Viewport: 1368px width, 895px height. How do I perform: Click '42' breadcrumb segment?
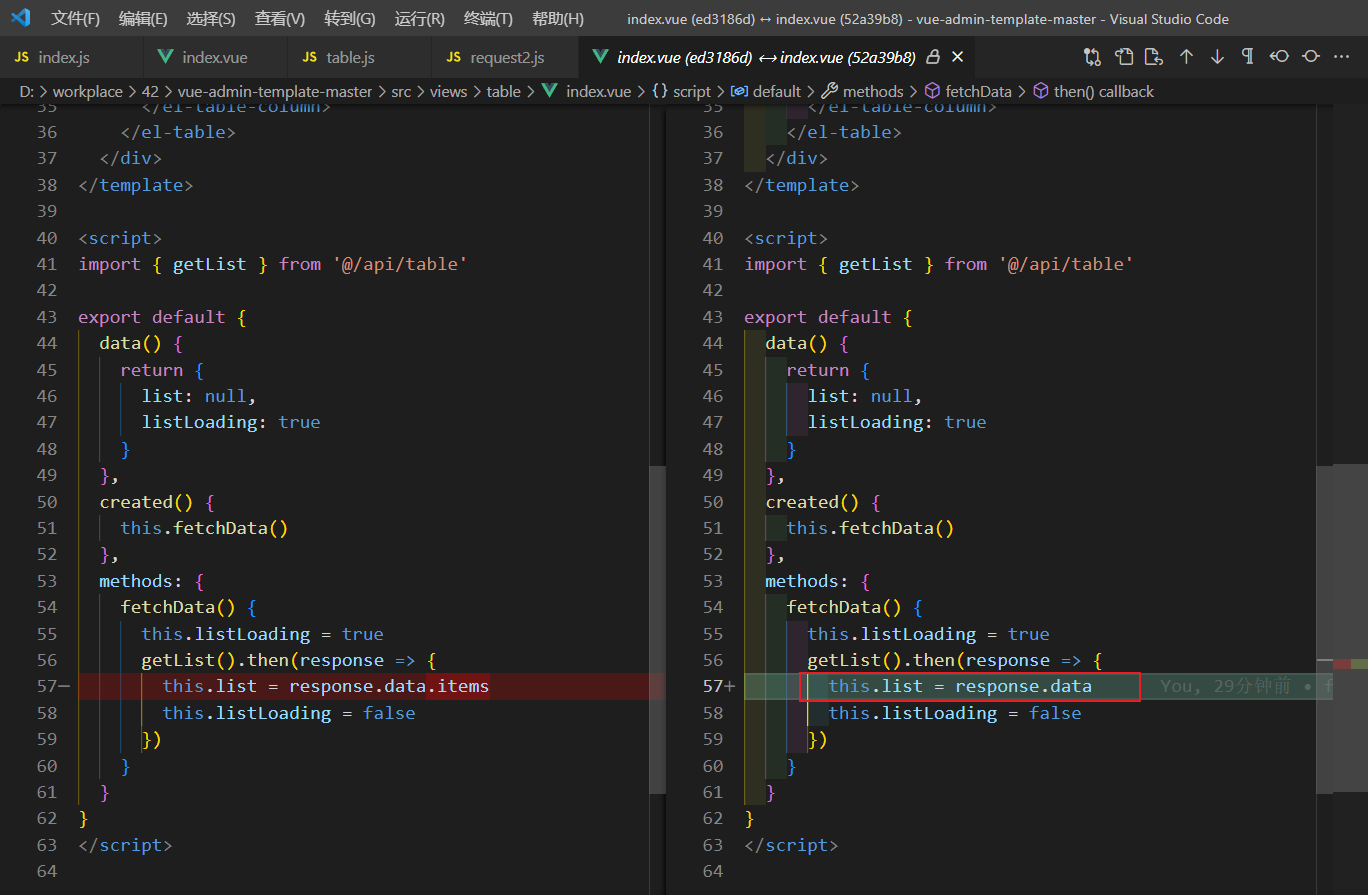coord(150,91)
